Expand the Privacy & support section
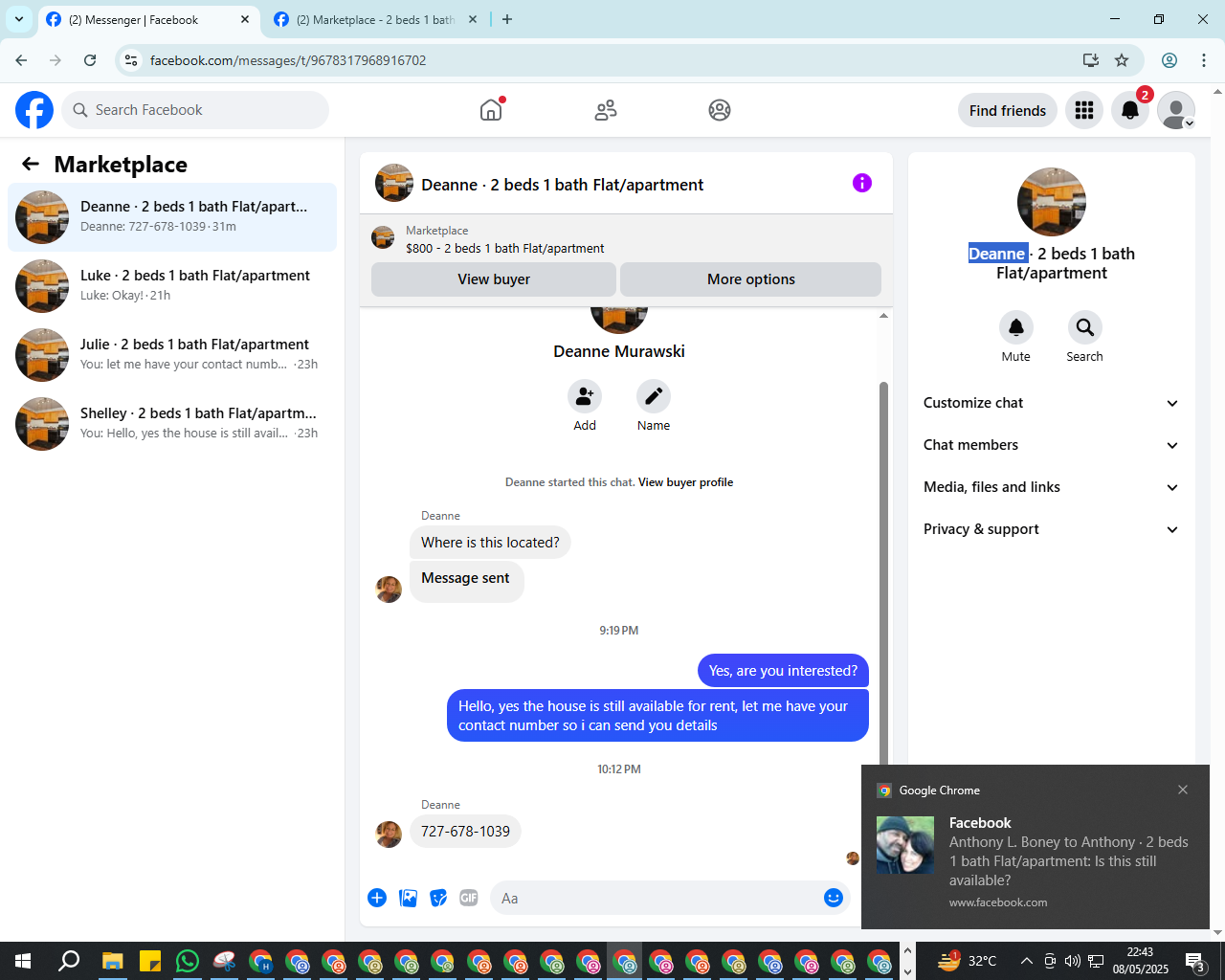Viewport: 1225px width, 980px height. tap(1051, 529)
